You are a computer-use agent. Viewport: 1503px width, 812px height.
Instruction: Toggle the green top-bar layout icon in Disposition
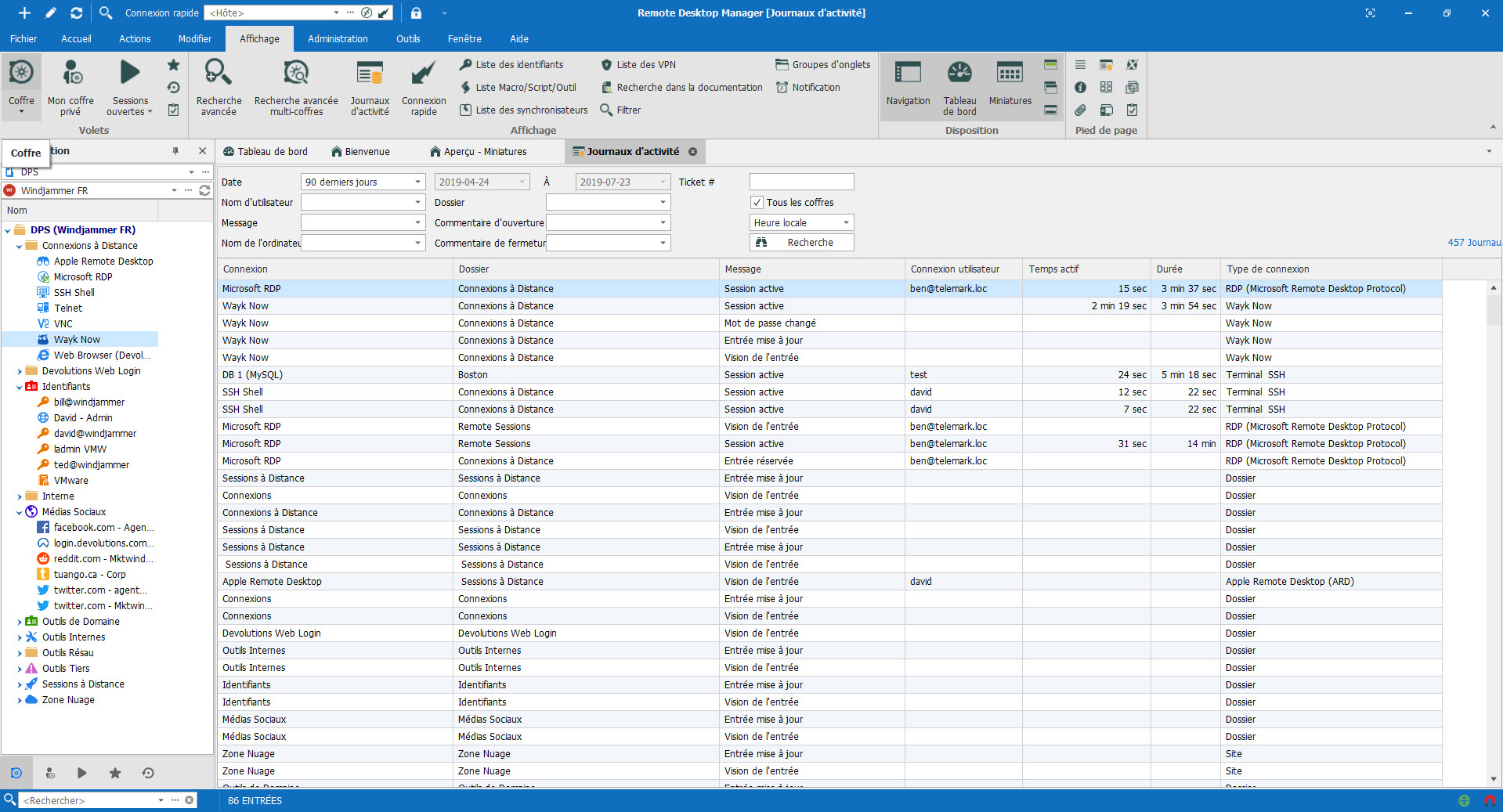[1050, 65]
